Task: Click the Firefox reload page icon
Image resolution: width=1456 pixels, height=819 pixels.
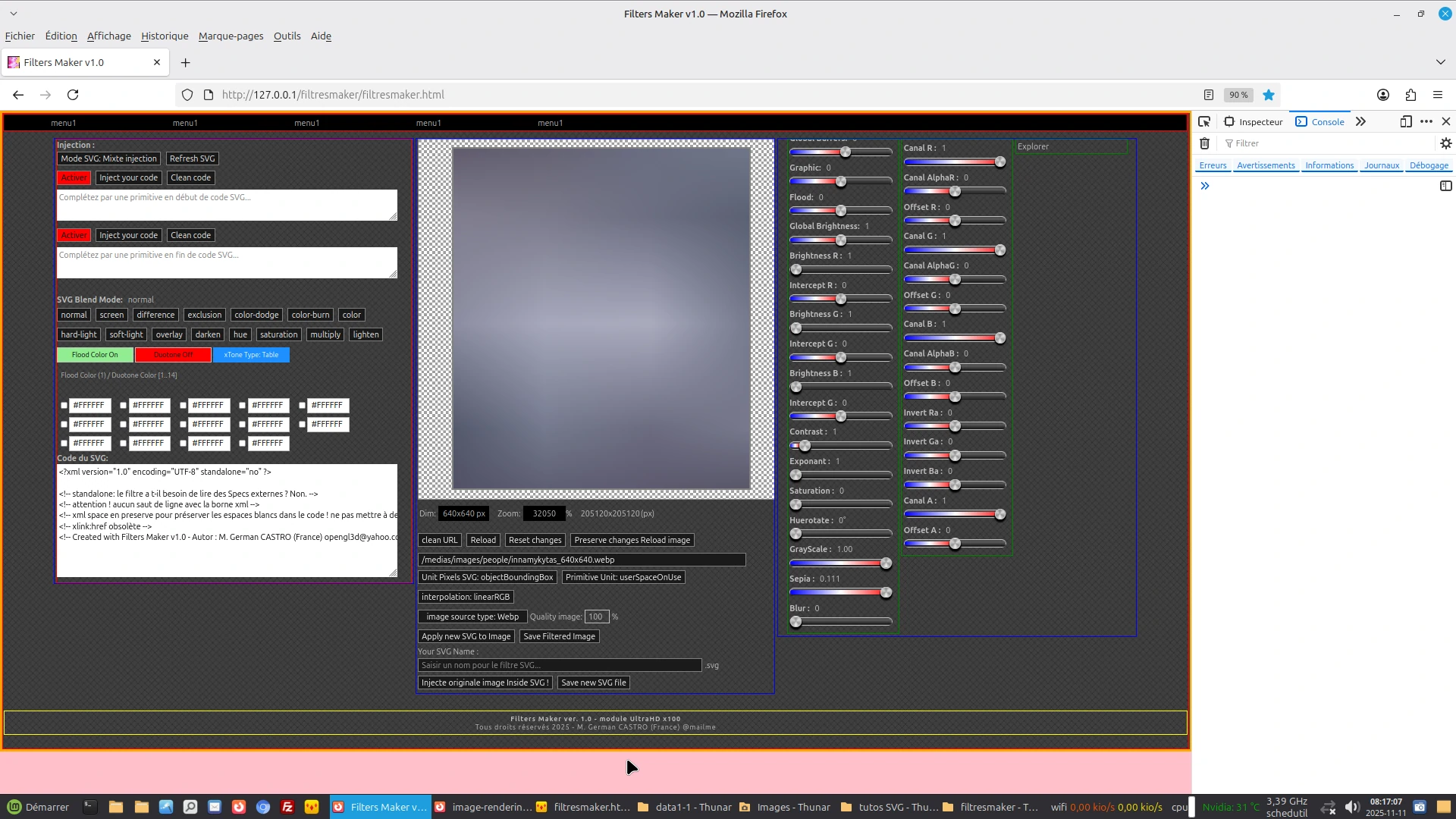Action: pos(73,95)
